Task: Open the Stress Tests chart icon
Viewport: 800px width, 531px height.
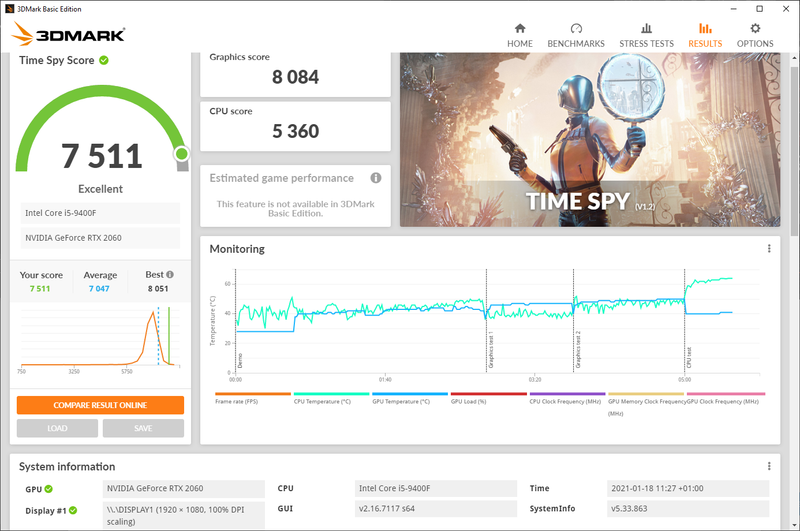Action: tap(646, 28)
